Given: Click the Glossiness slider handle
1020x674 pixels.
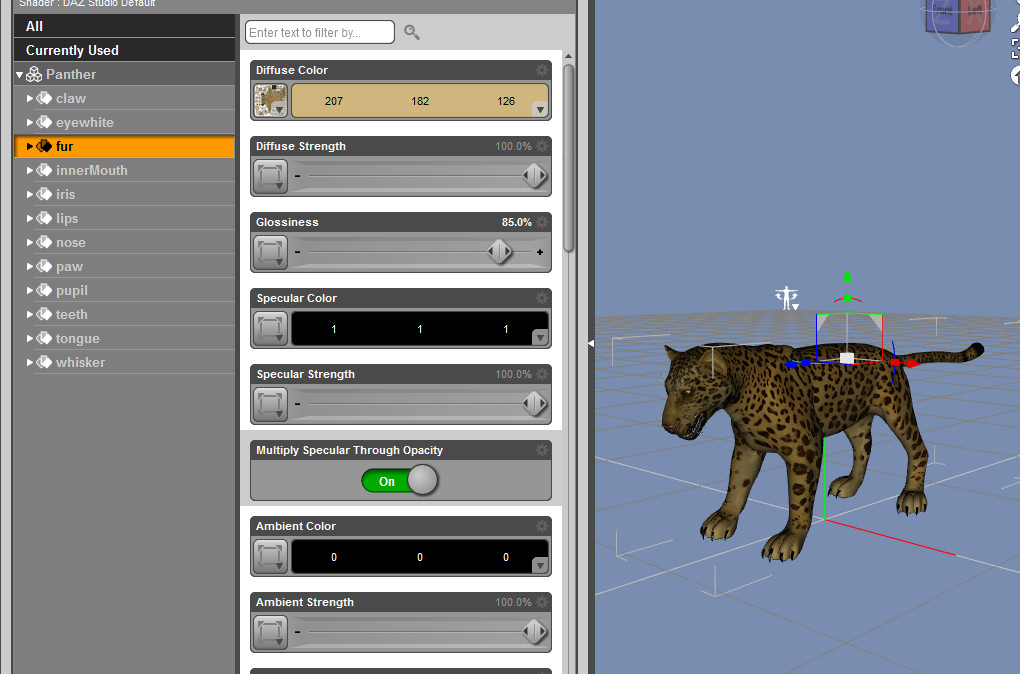Looking at the screenshot, I should point(500,252).
